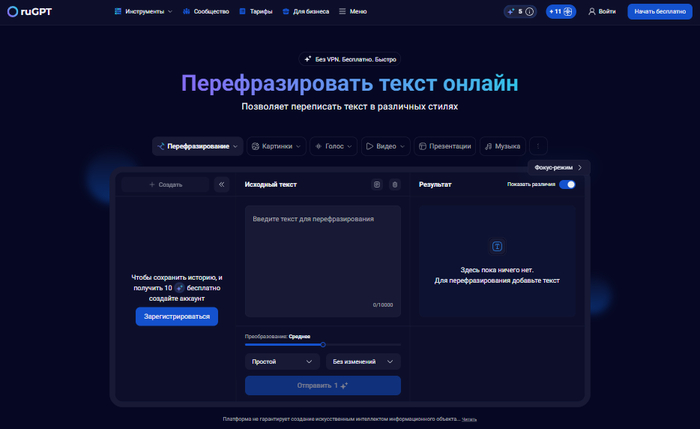Open the three-dots more tools button
700x429 pixels.
point(539,146)
